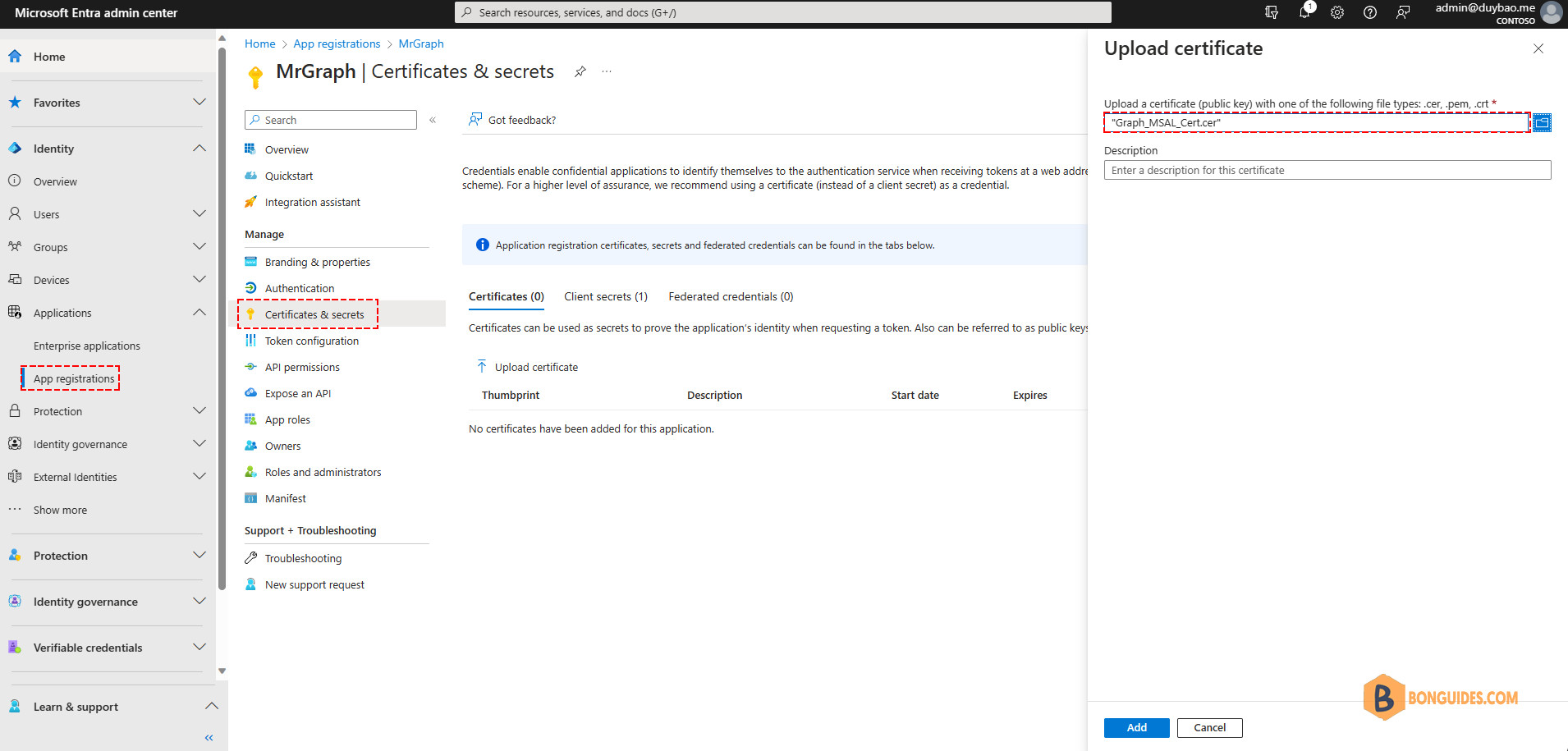
Task: Close the Upload certificate panel
Action: [x=1538, y=48]
